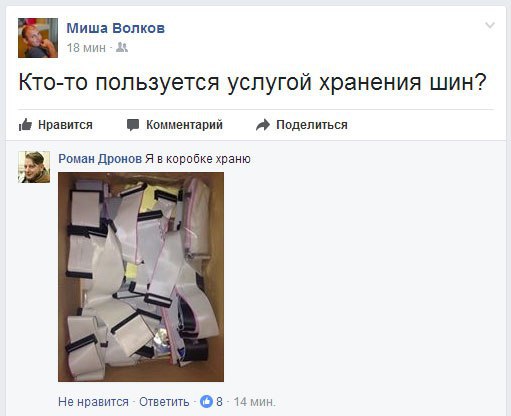View the 8 likes count on comment
Image resolution: width=511 pixels, height=416 pixels.
[x=219, y=402]
